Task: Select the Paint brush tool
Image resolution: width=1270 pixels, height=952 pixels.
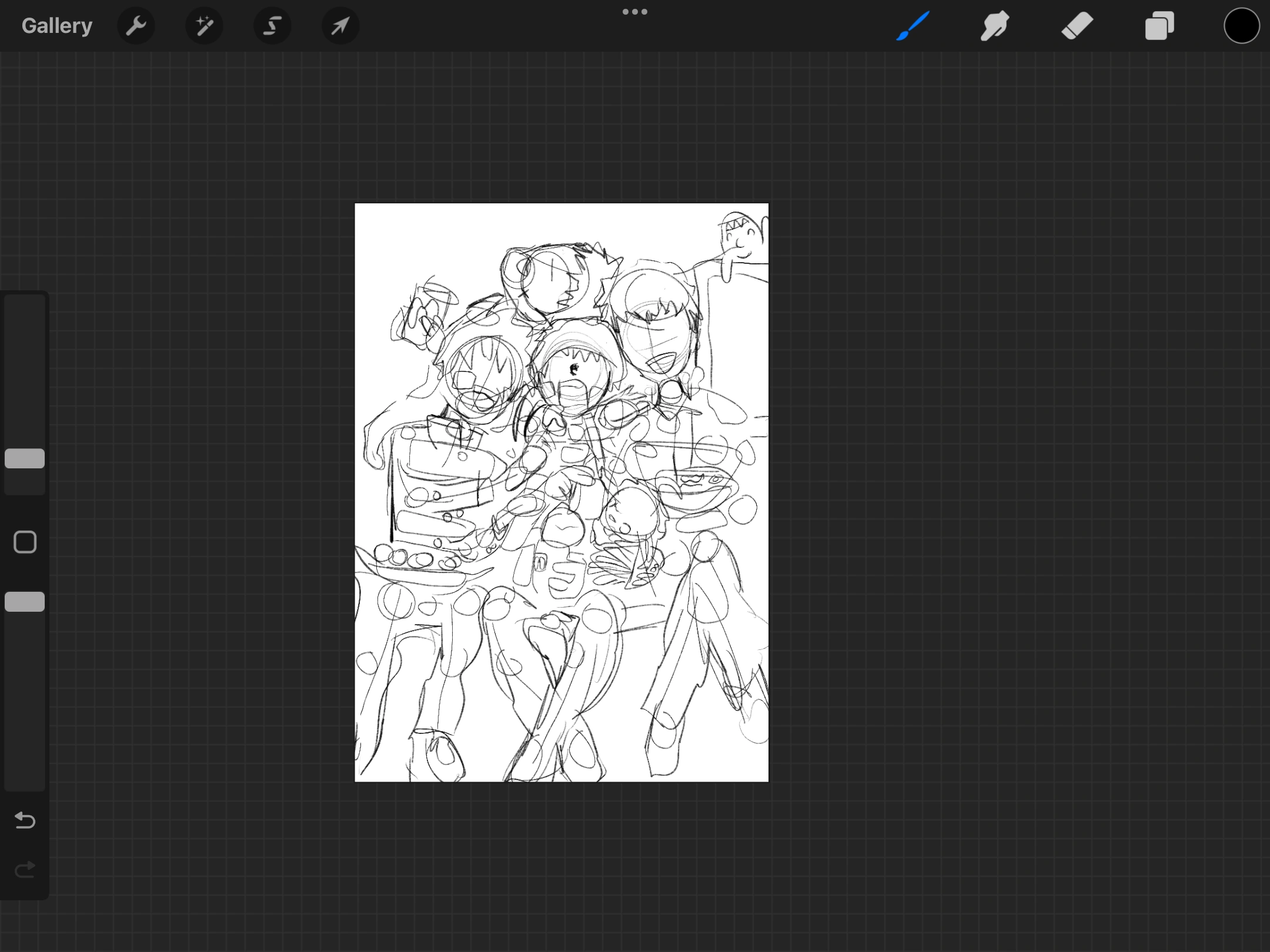Action: point(913,26)
